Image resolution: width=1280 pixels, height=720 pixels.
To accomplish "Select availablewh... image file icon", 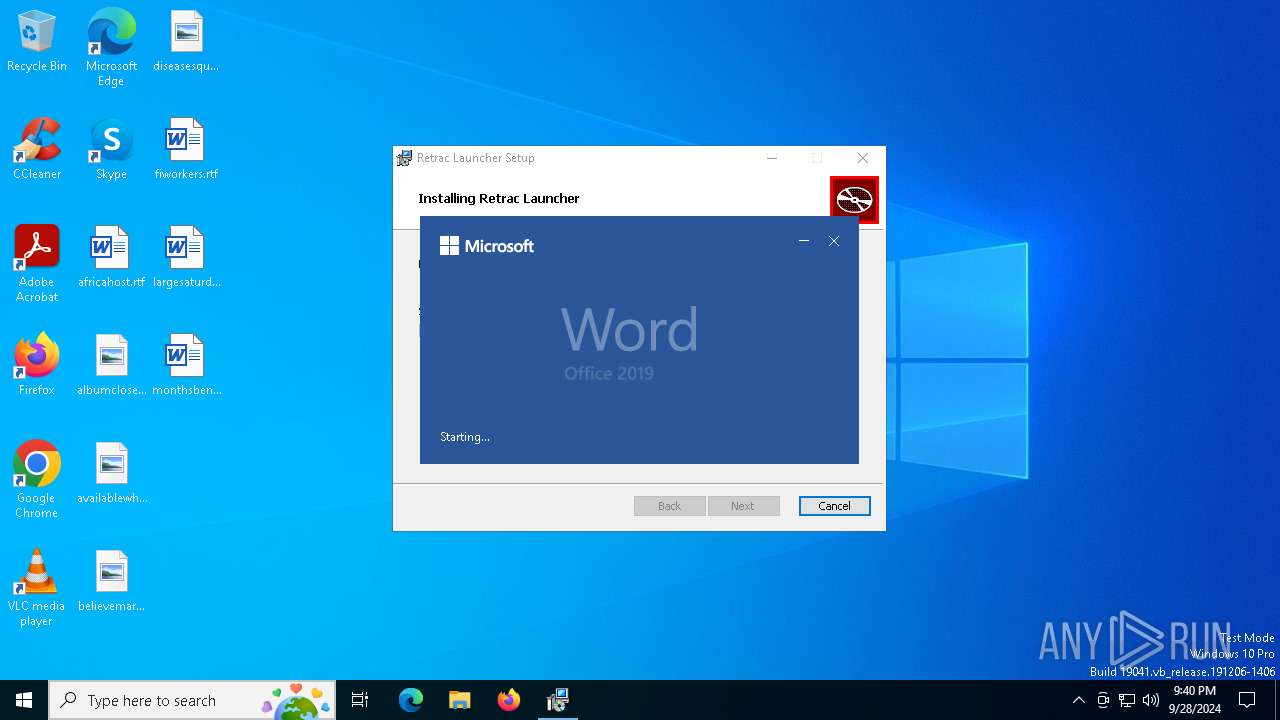I will coord(111,474).
